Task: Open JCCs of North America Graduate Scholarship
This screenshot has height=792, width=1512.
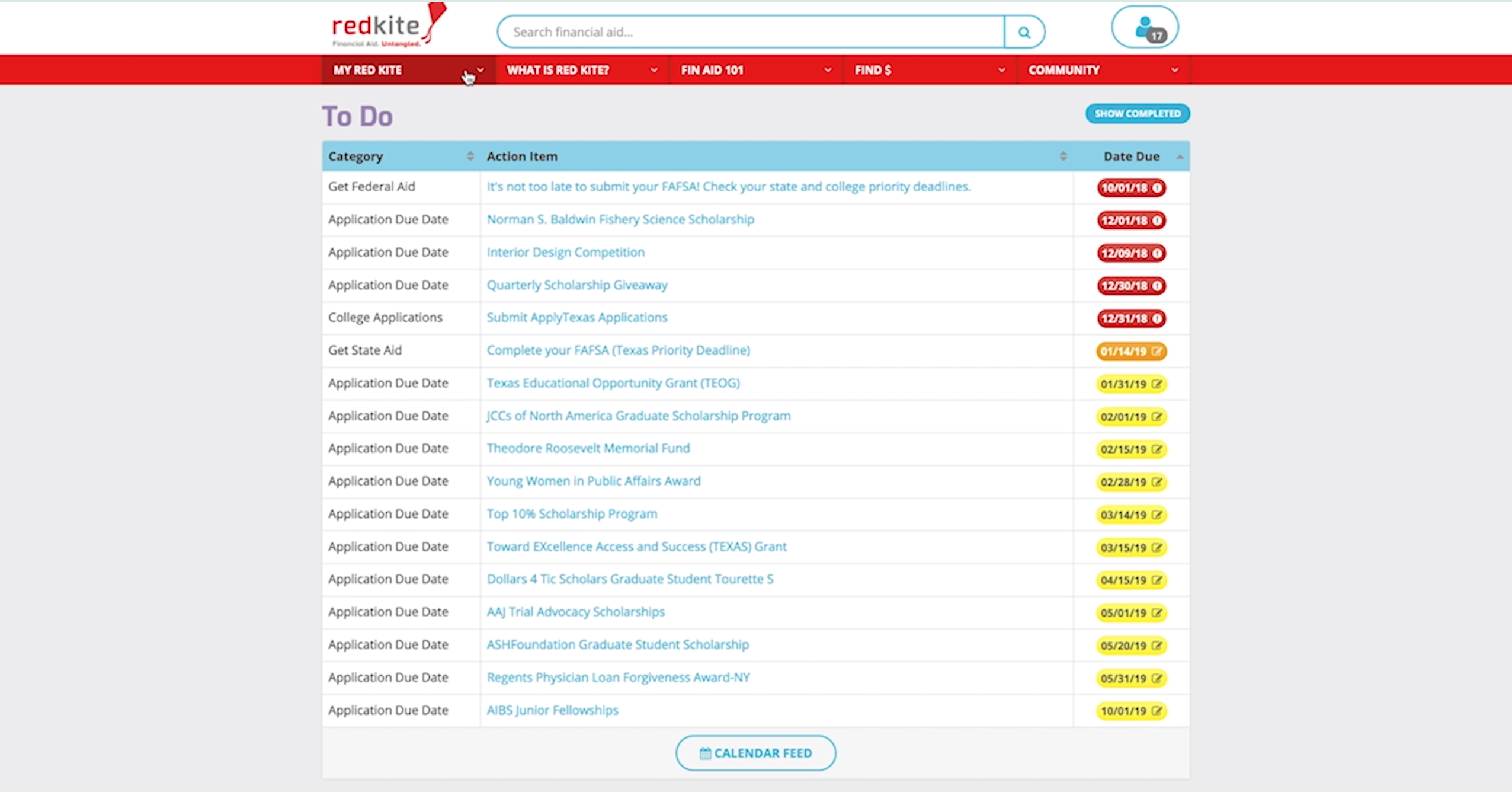Action: (639, 416)
